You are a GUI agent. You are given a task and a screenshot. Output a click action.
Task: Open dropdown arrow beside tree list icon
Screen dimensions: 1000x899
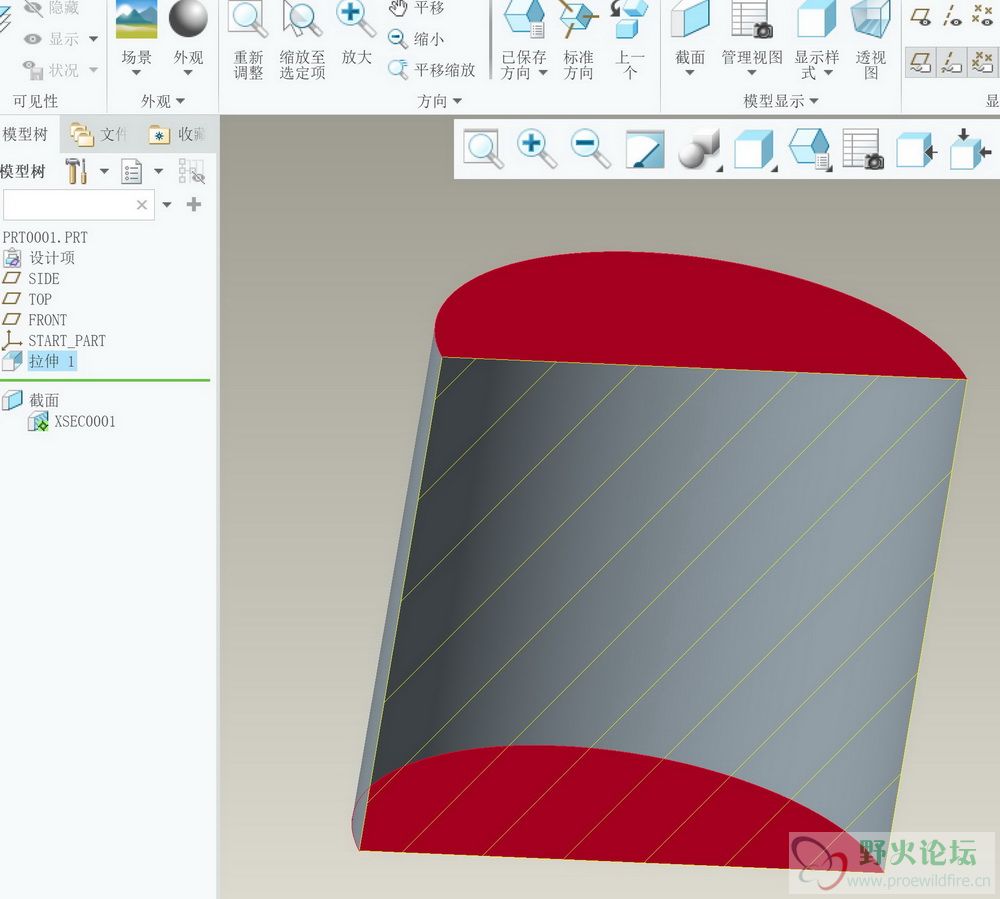pos(159,171)
